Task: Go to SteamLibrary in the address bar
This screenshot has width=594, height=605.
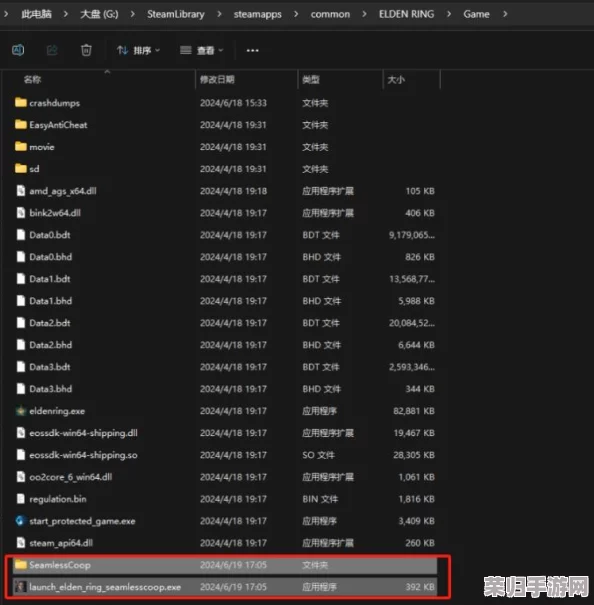Action: click(176, 14)
